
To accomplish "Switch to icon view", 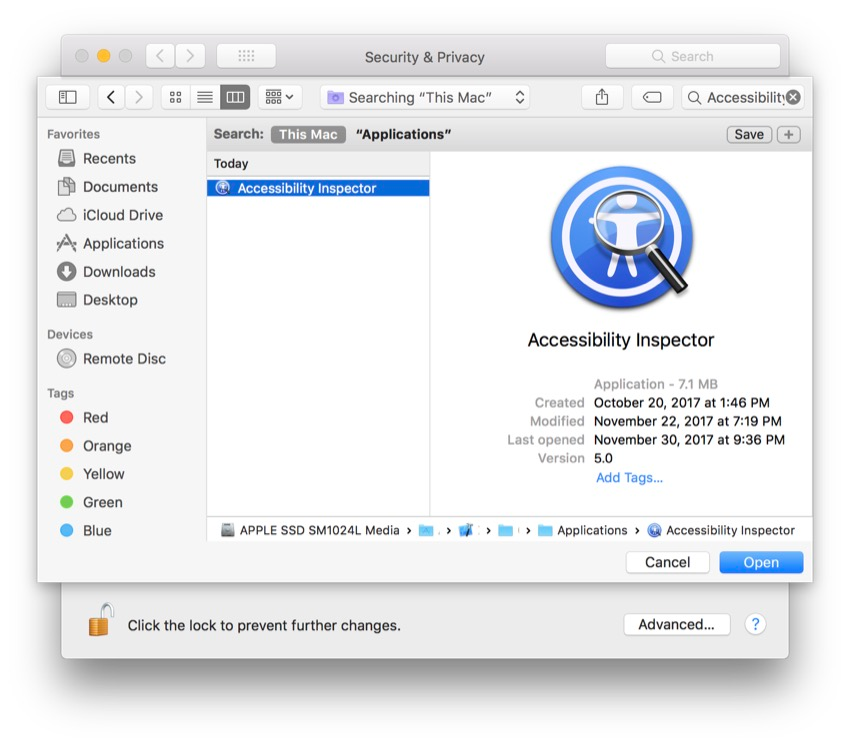I will coord(176,97).
